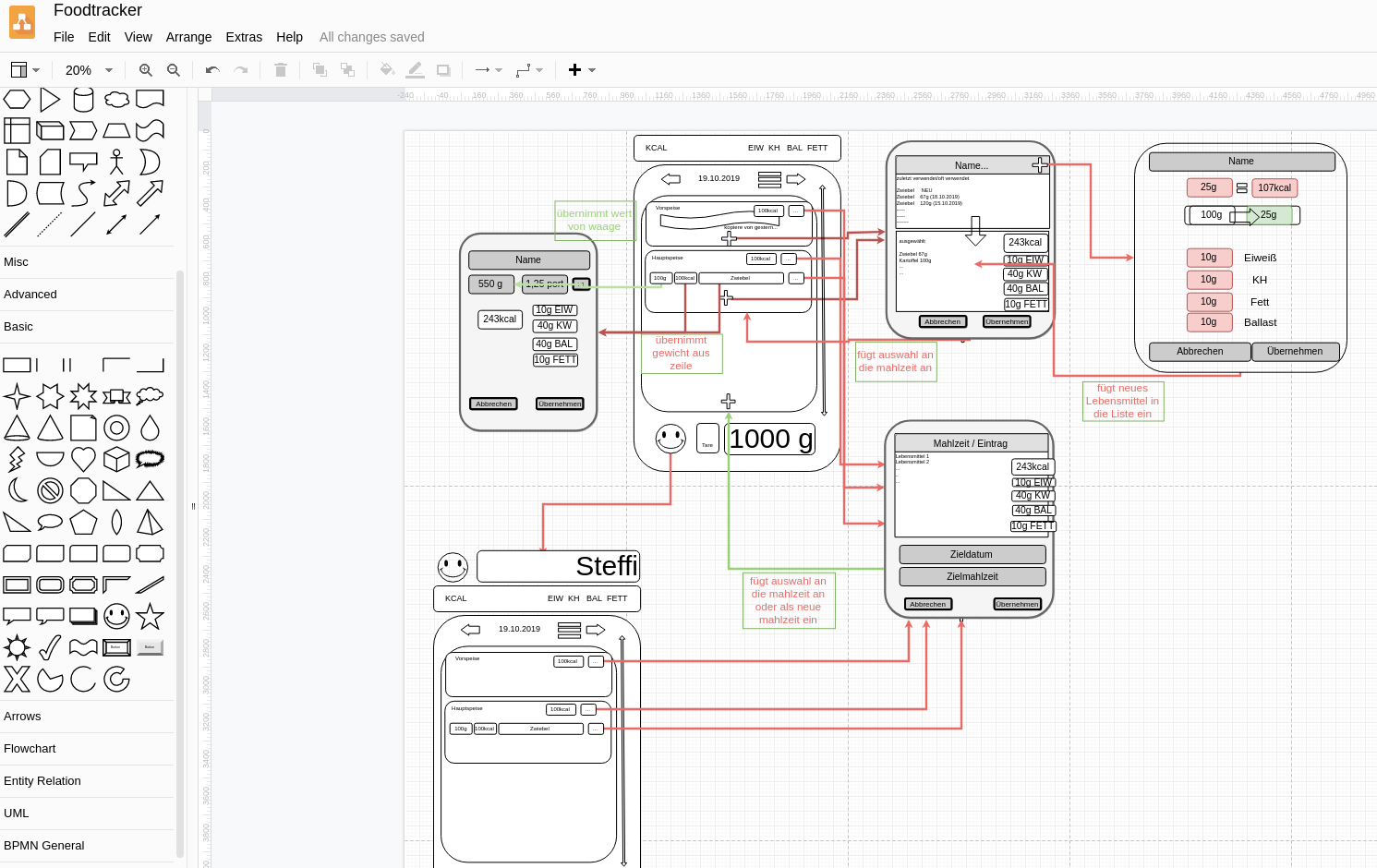Select the lightning bolt shape in palette
1377x868 pixels.
tap(17, 459)
